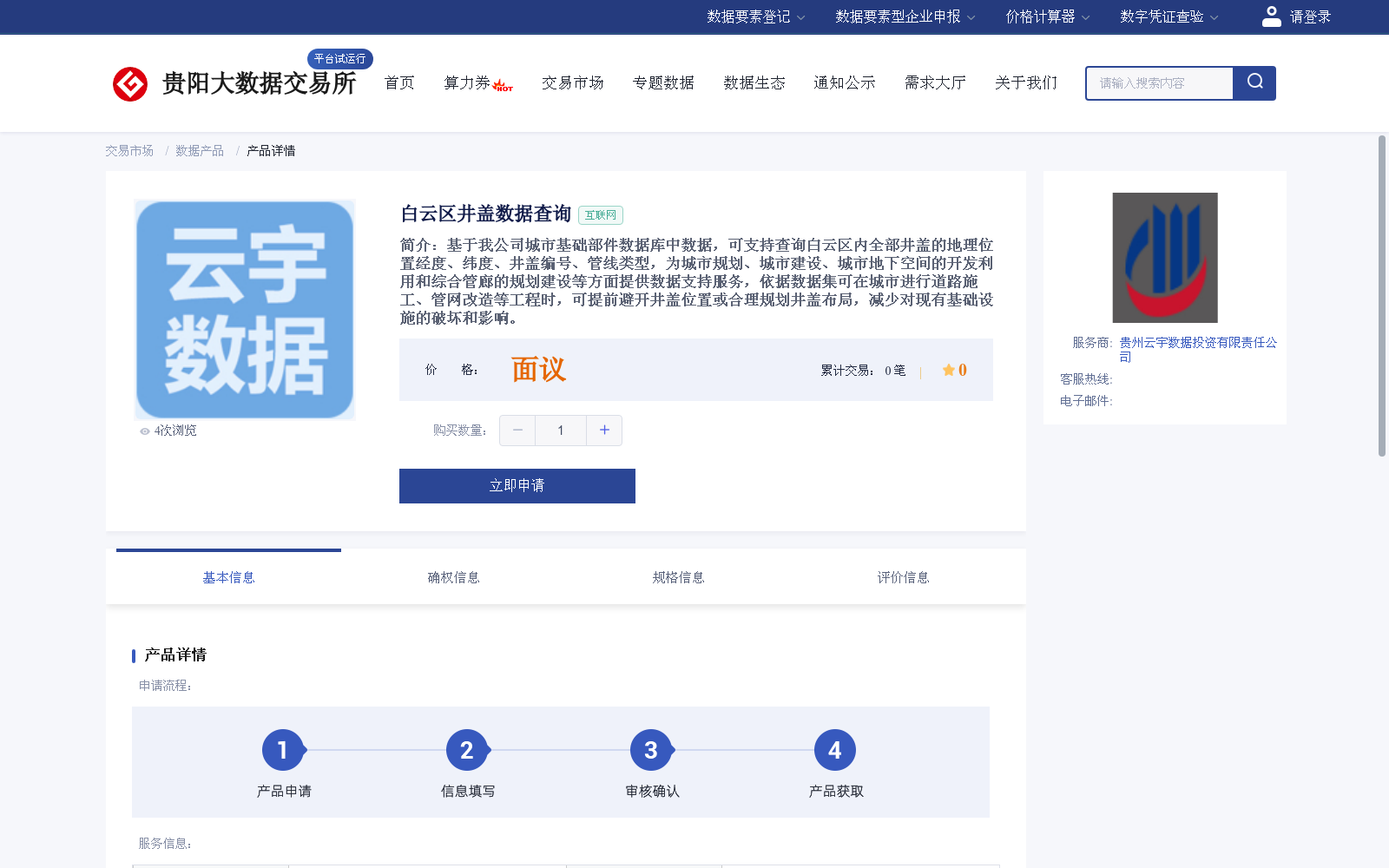
Task: Open 关于我们 navigation item
Action: click(1026, 82)
